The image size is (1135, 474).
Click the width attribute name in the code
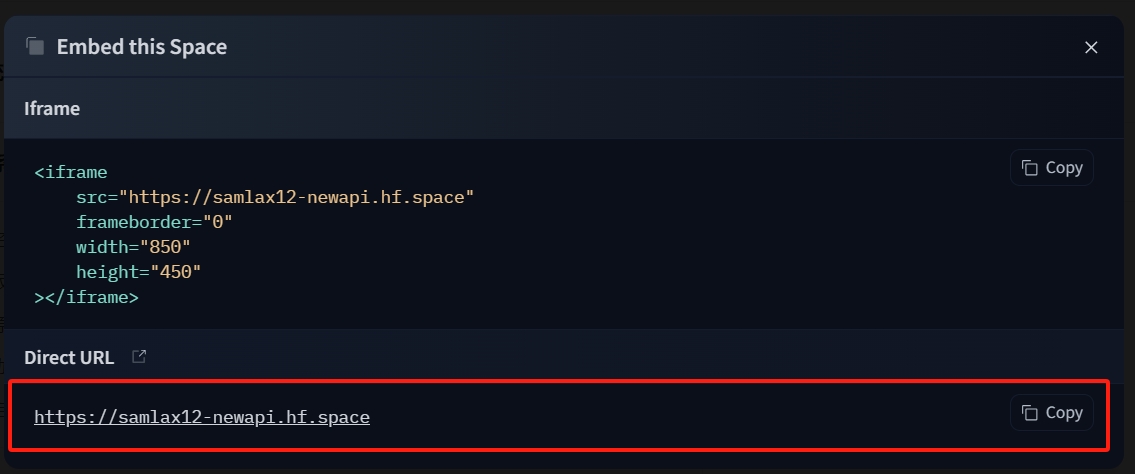click(x=102, y=247)
